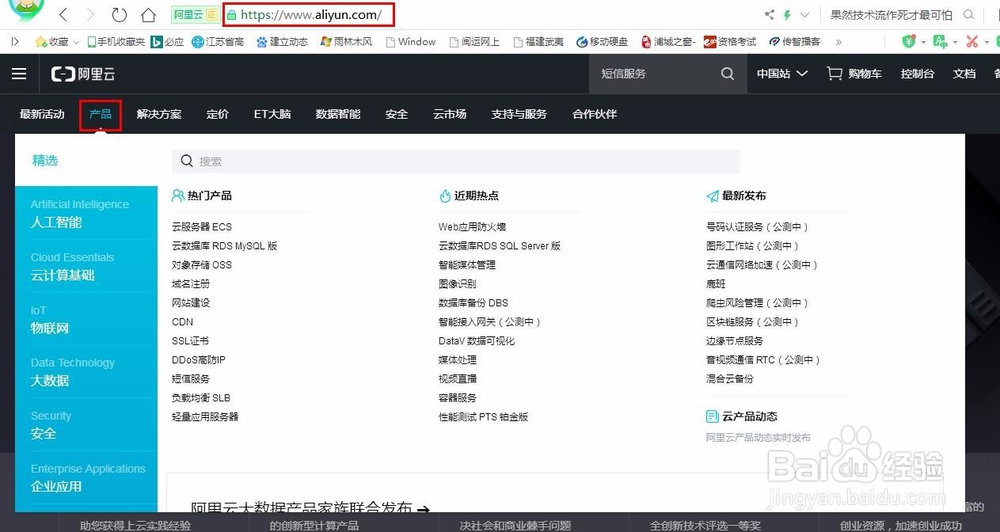Click the site search magnifier button
The width and height of the screenshot is (1000, 532).
pos(728,74)
